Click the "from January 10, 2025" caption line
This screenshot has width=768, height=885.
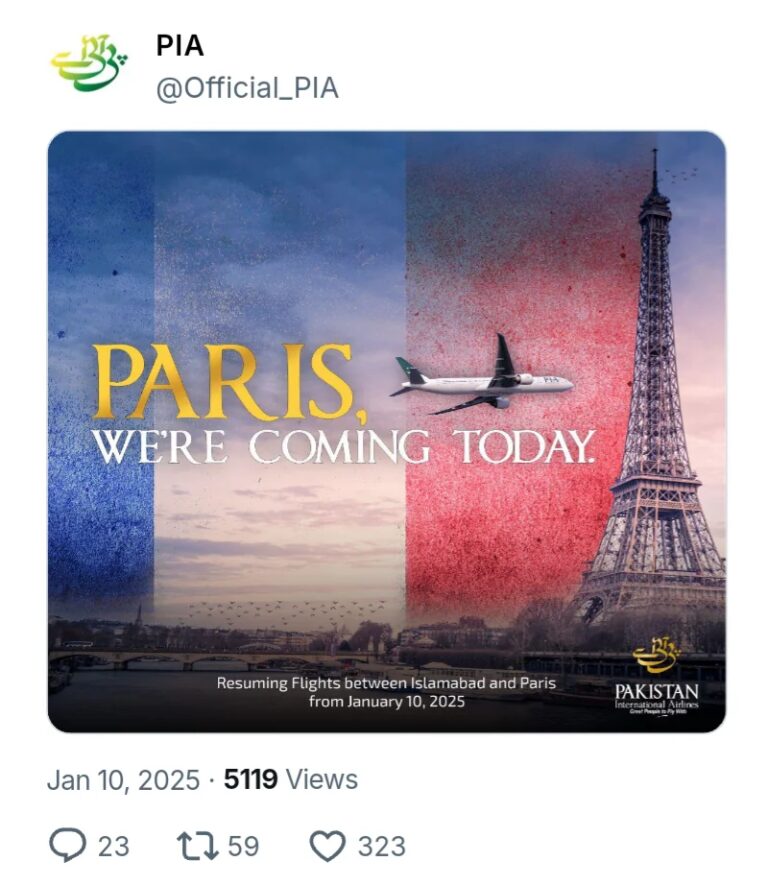(x=386, y=702)
